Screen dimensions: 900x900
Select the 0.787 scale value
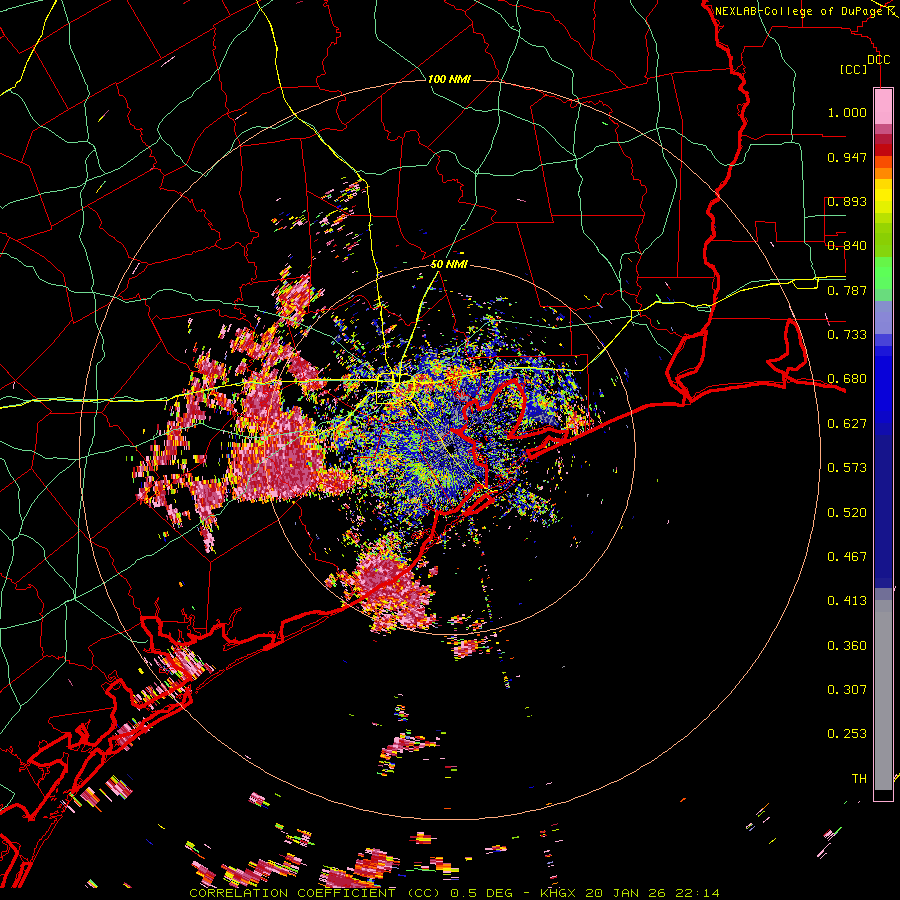point(847,290)
